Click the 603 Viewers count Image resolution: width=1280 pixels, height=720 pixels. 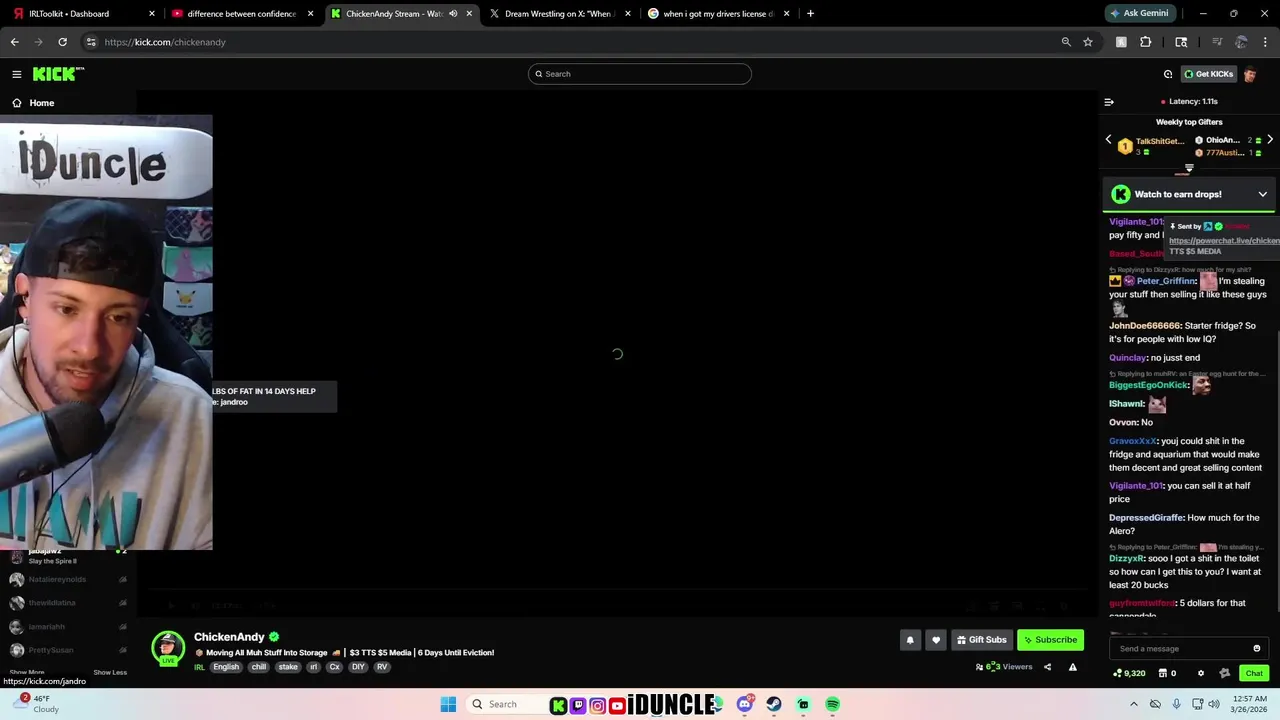pyautogui.click(x=1004, y=667)
